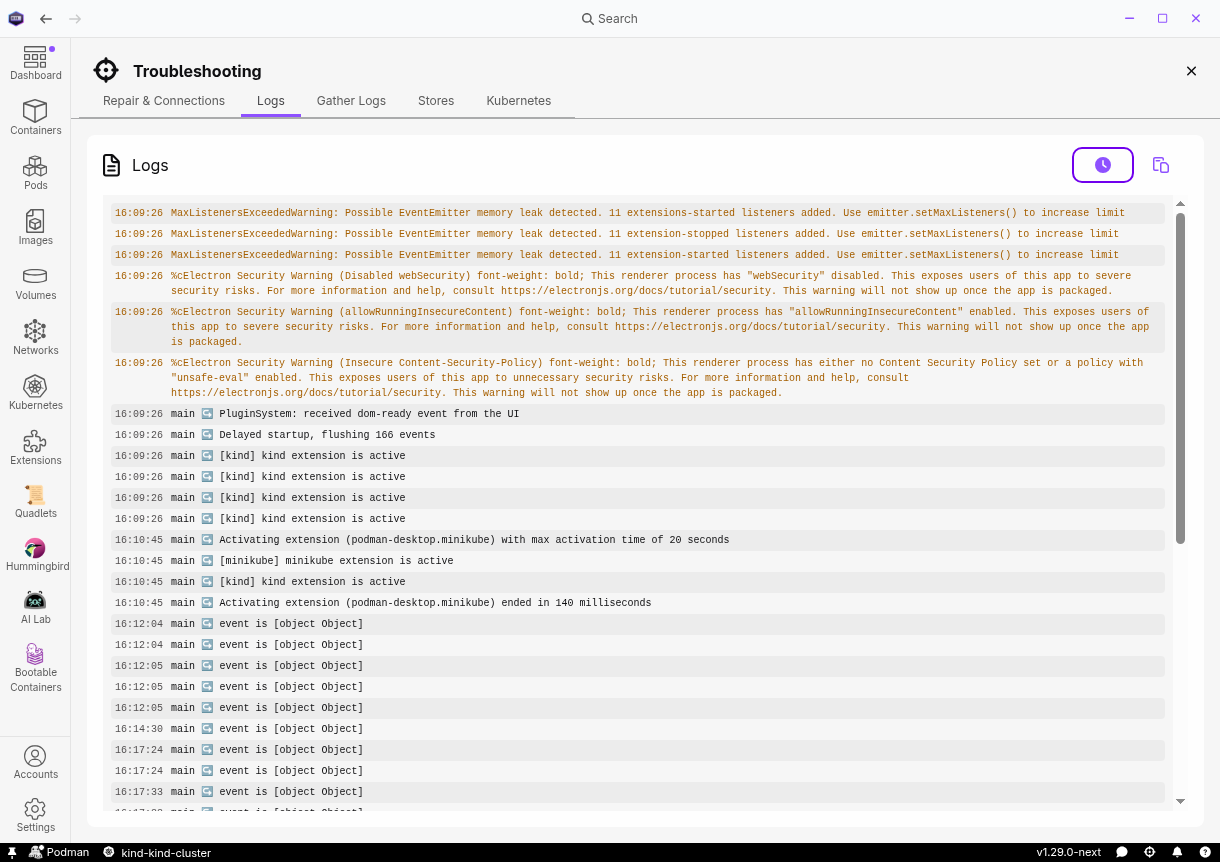Open kind-kind-cluster context selector

(157, 852)
